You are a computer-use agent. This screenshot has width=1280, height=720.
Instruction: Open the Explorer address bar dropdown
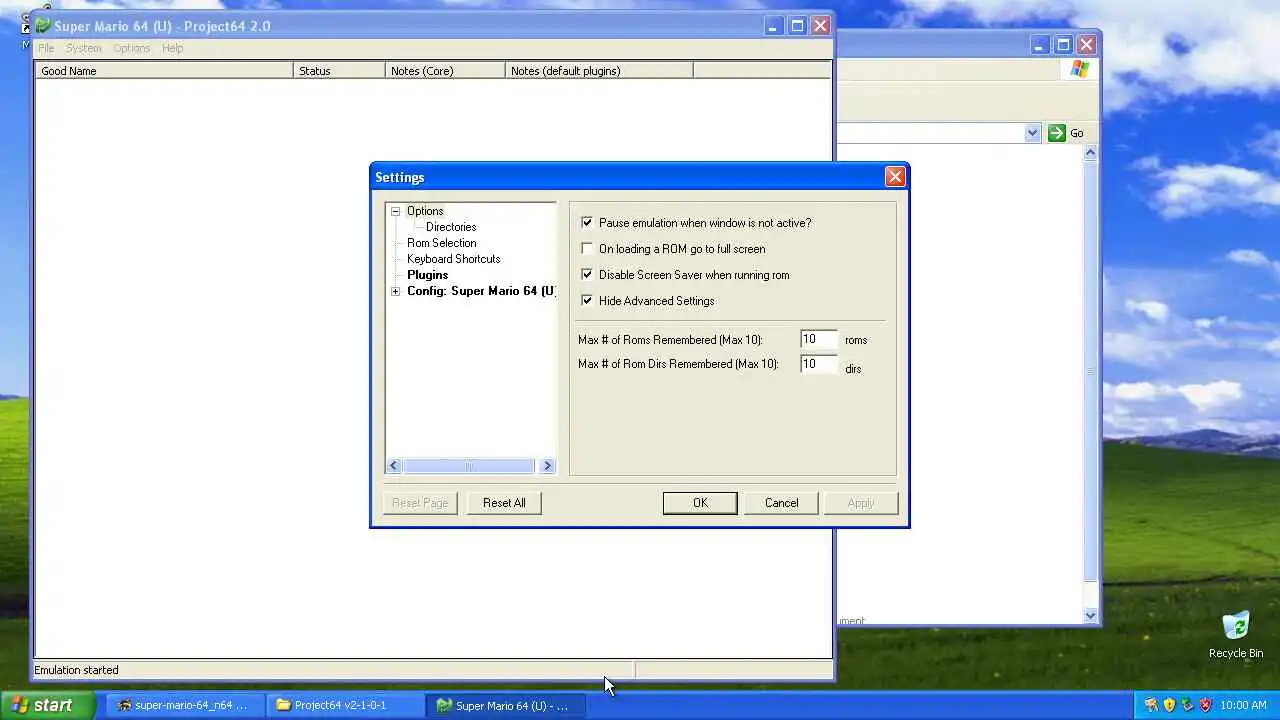click(1032, 133)
